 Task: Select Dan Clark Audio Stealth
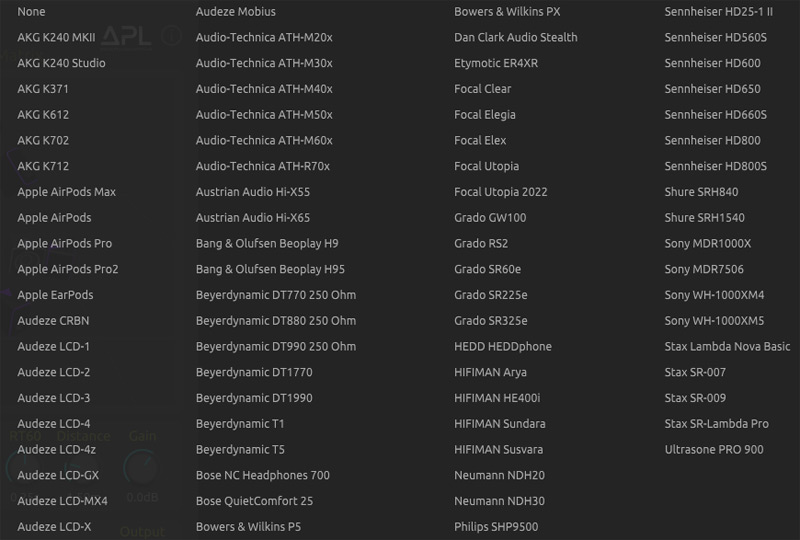(x=515, y=38)
